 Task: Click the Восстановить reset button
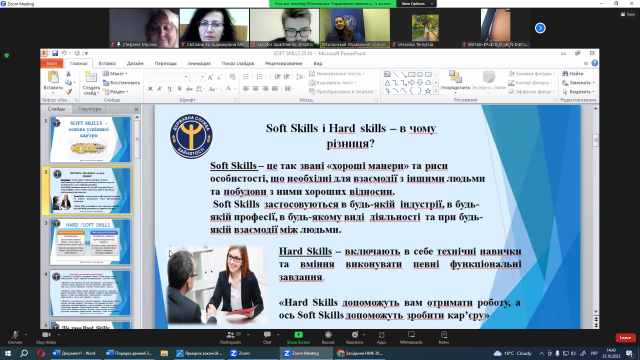(x=121, y=82)
